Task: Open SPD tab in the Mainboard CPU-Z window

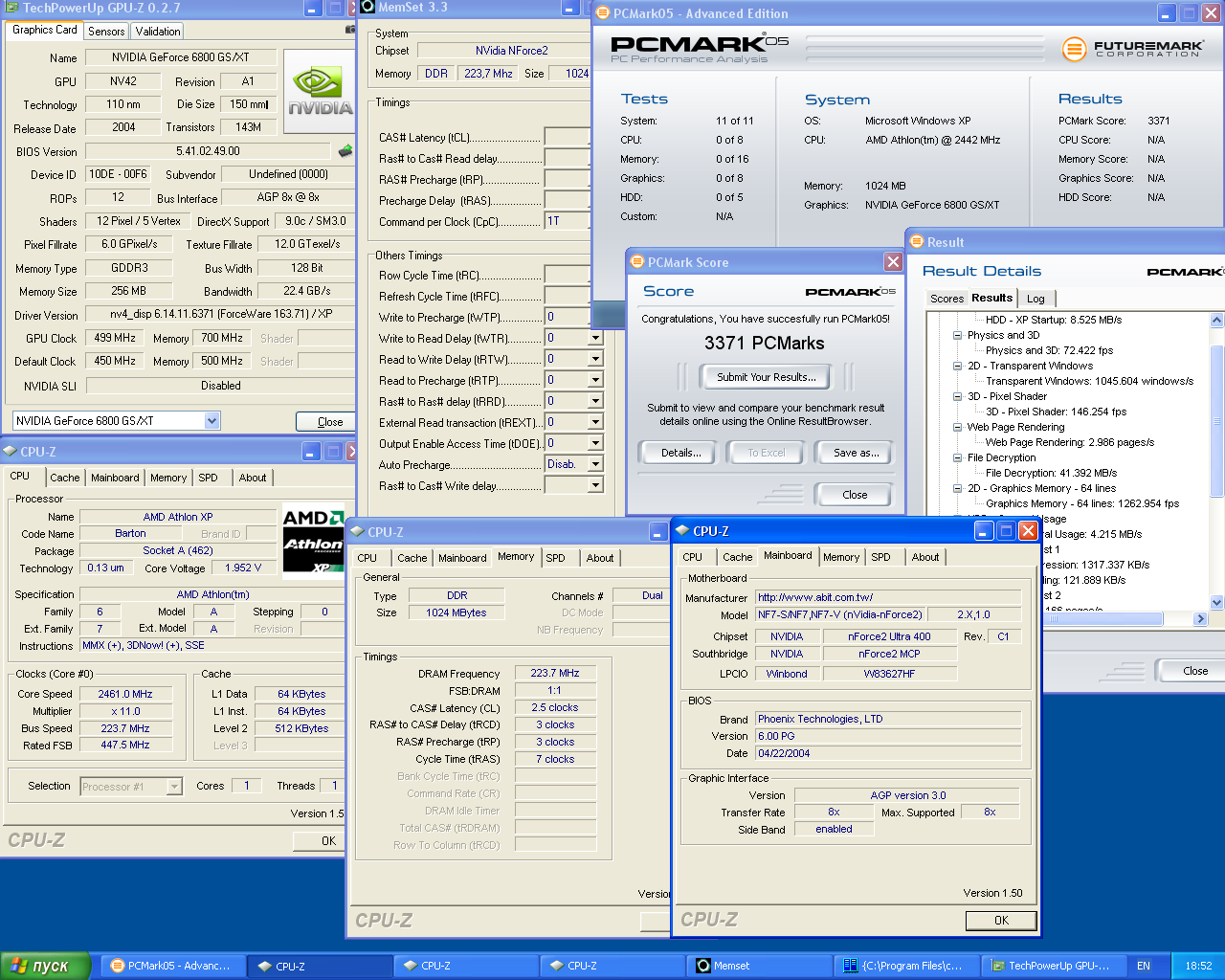Action: (880, 557)
